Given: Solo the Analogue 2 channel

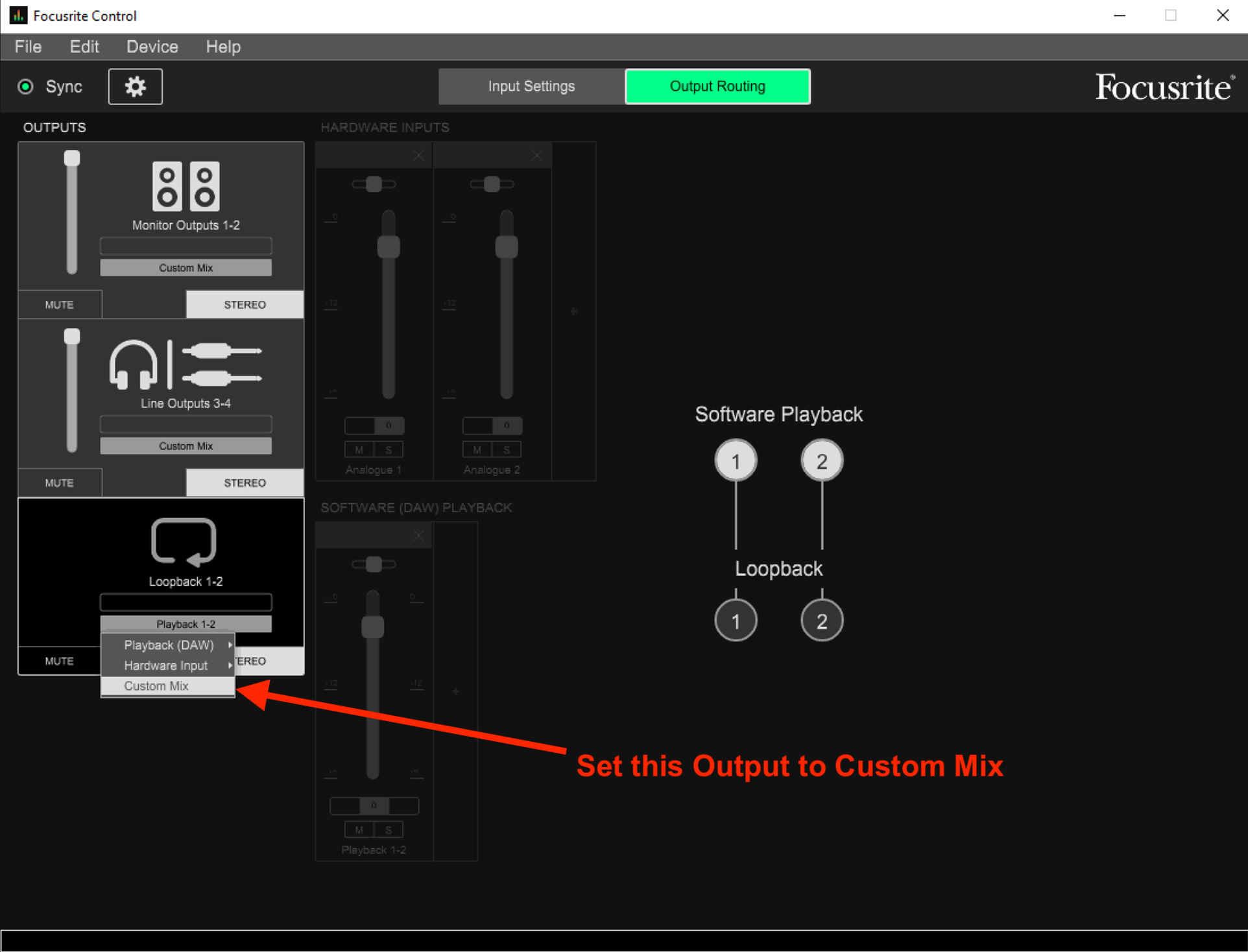Looking at the screenshot, I should pos(507,449).
